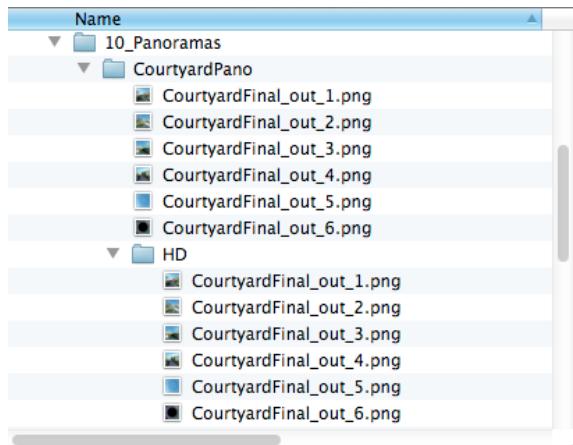Click thumbnail icon of CourtyardFinal_out_4.png in CourtyardPano
This screenshot has height=445, width=573.
143,175
